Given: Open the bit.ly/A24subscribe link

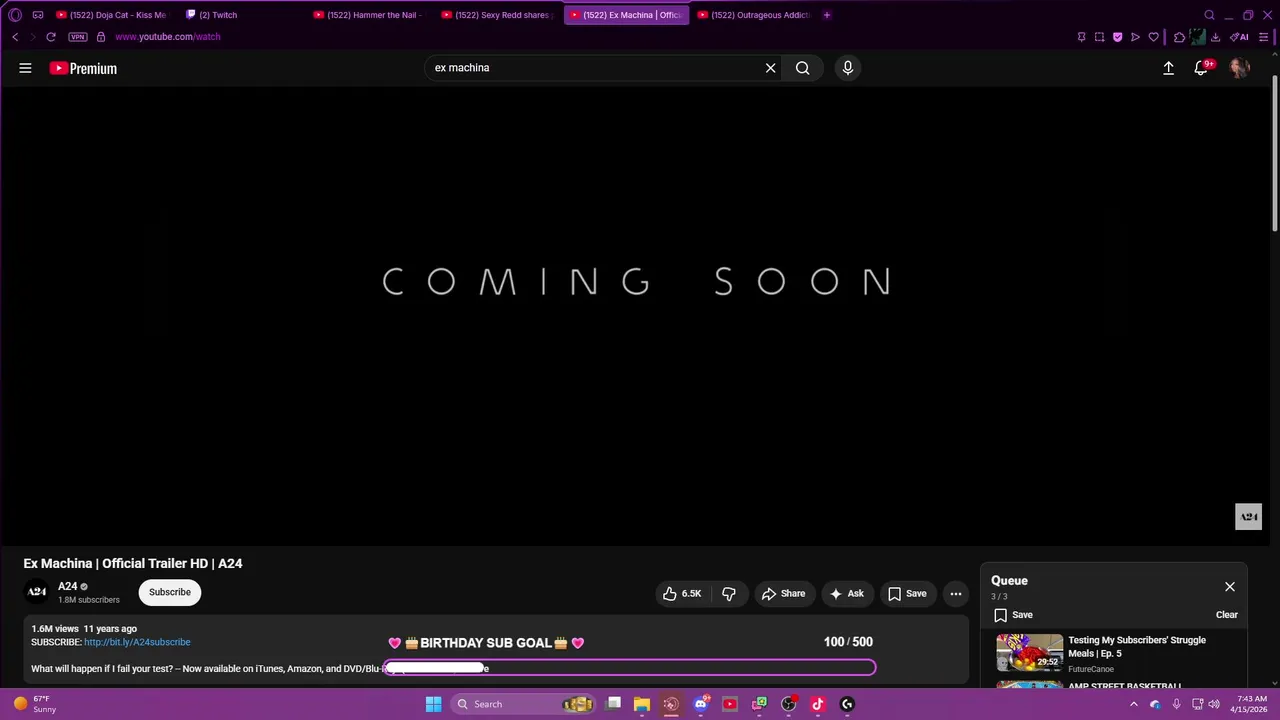Looking at the screenshot, I should (137, 642).
